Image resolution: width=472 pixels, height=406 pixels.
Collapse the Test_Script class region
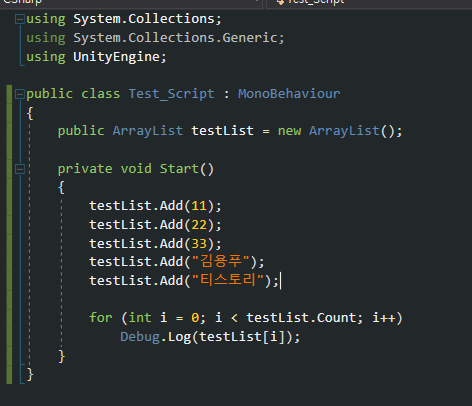tap(20, 94)
